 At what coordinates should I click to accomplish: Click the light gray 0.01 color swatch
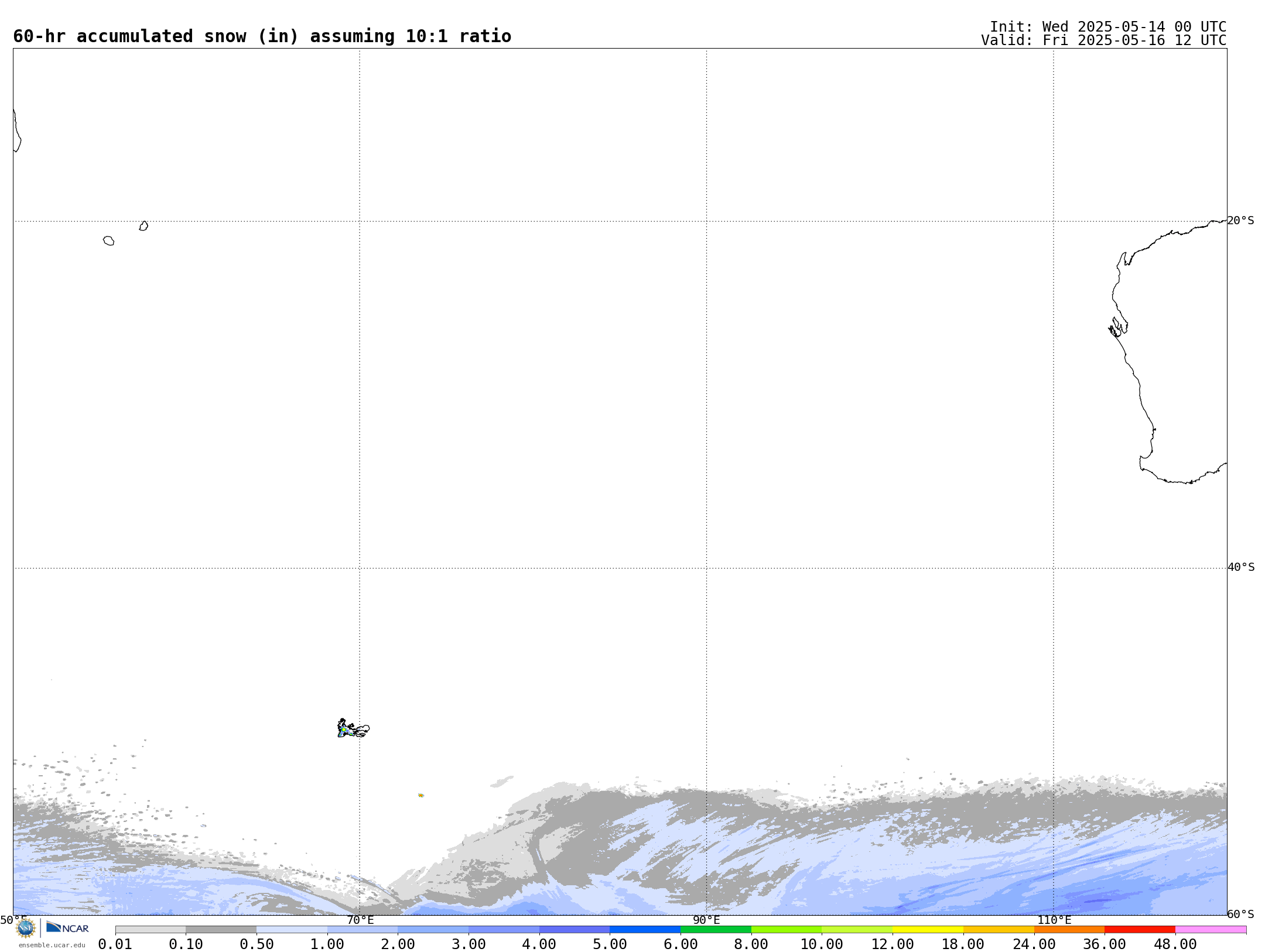pos(151,930)
